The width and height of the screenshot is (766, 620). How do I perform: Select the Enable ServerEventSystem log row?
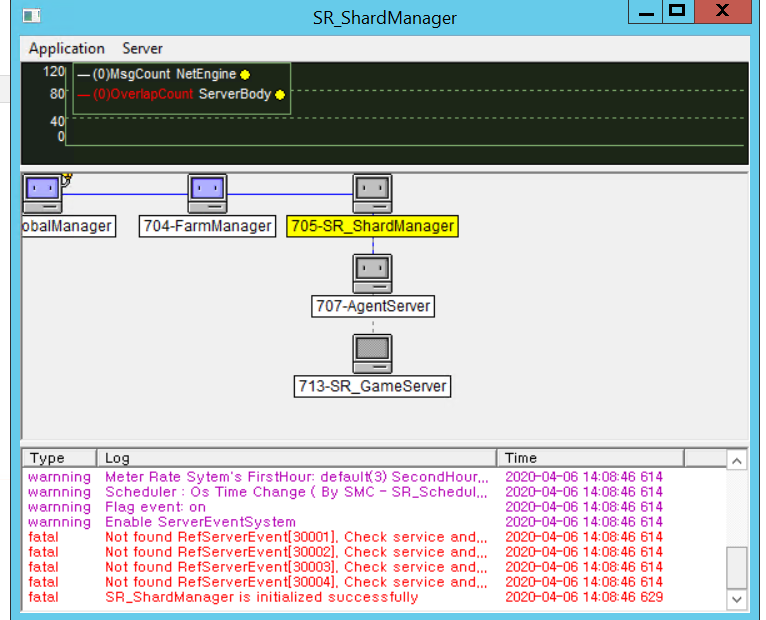tap(345, 522)
